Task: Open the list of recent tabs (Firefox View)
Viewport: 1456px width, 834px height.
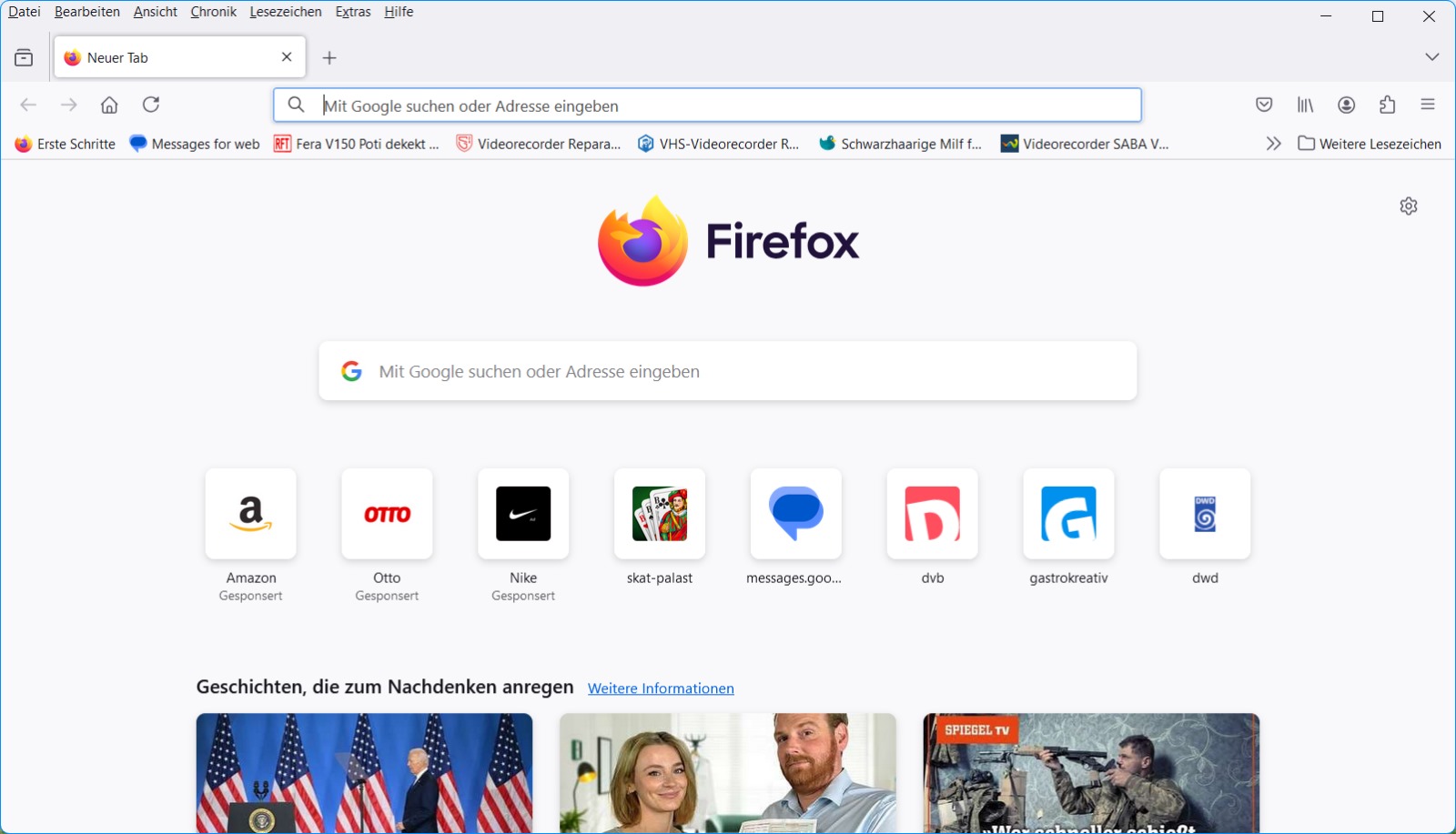Action: (24, 58)
